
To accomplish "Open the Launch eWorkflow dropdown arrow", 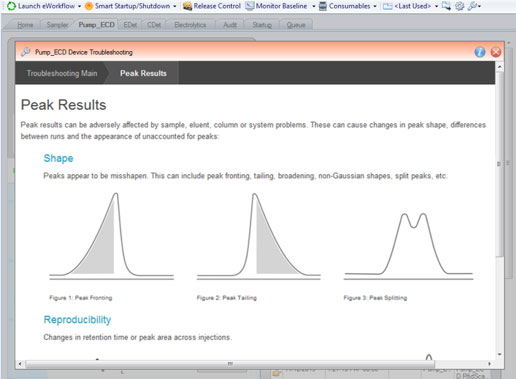I will (x=79, y=6).
